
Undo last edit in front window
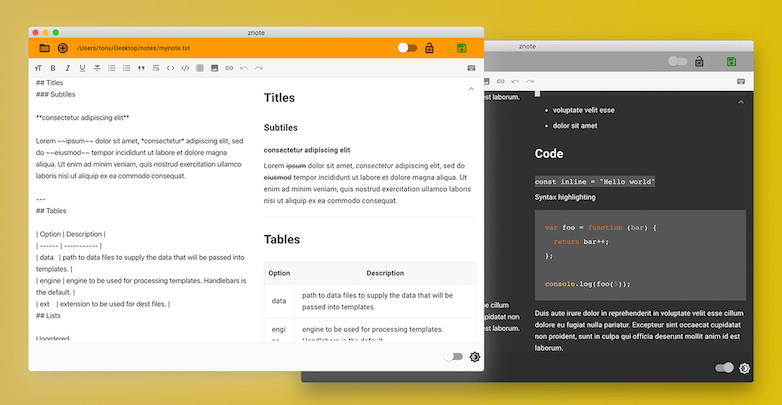pyautogui.click(x=244, y=68)
